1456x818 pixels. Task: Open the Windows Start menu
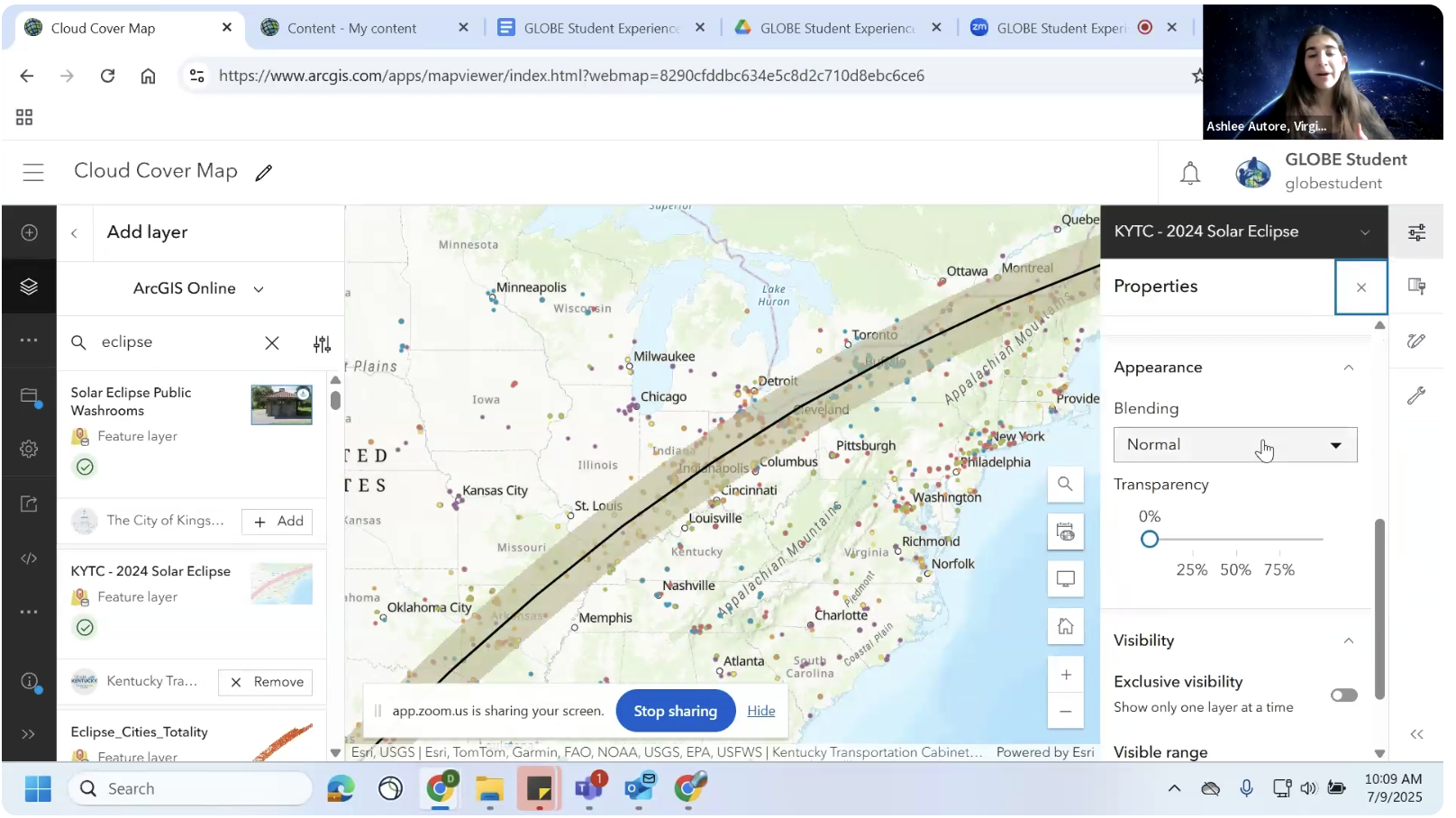38,789
